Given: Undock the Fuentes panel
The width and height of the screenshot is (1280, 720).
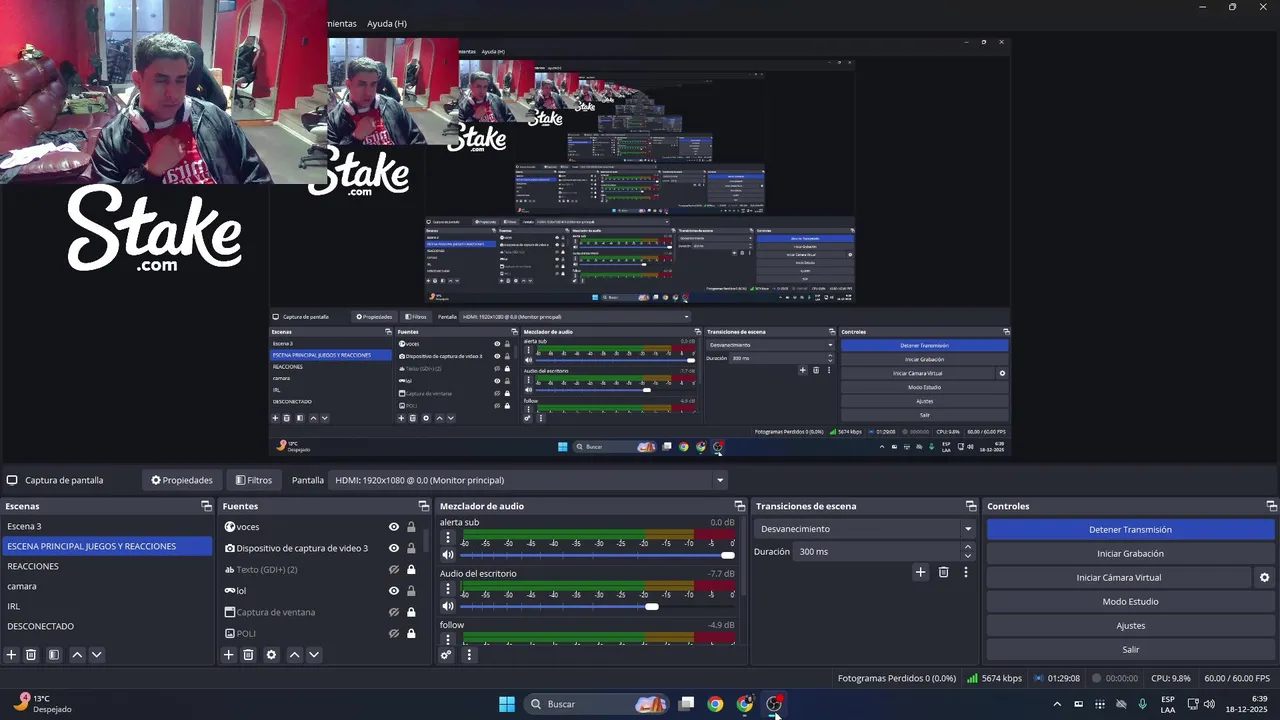Looking at the screenshot, I should [x=423, y=506].
